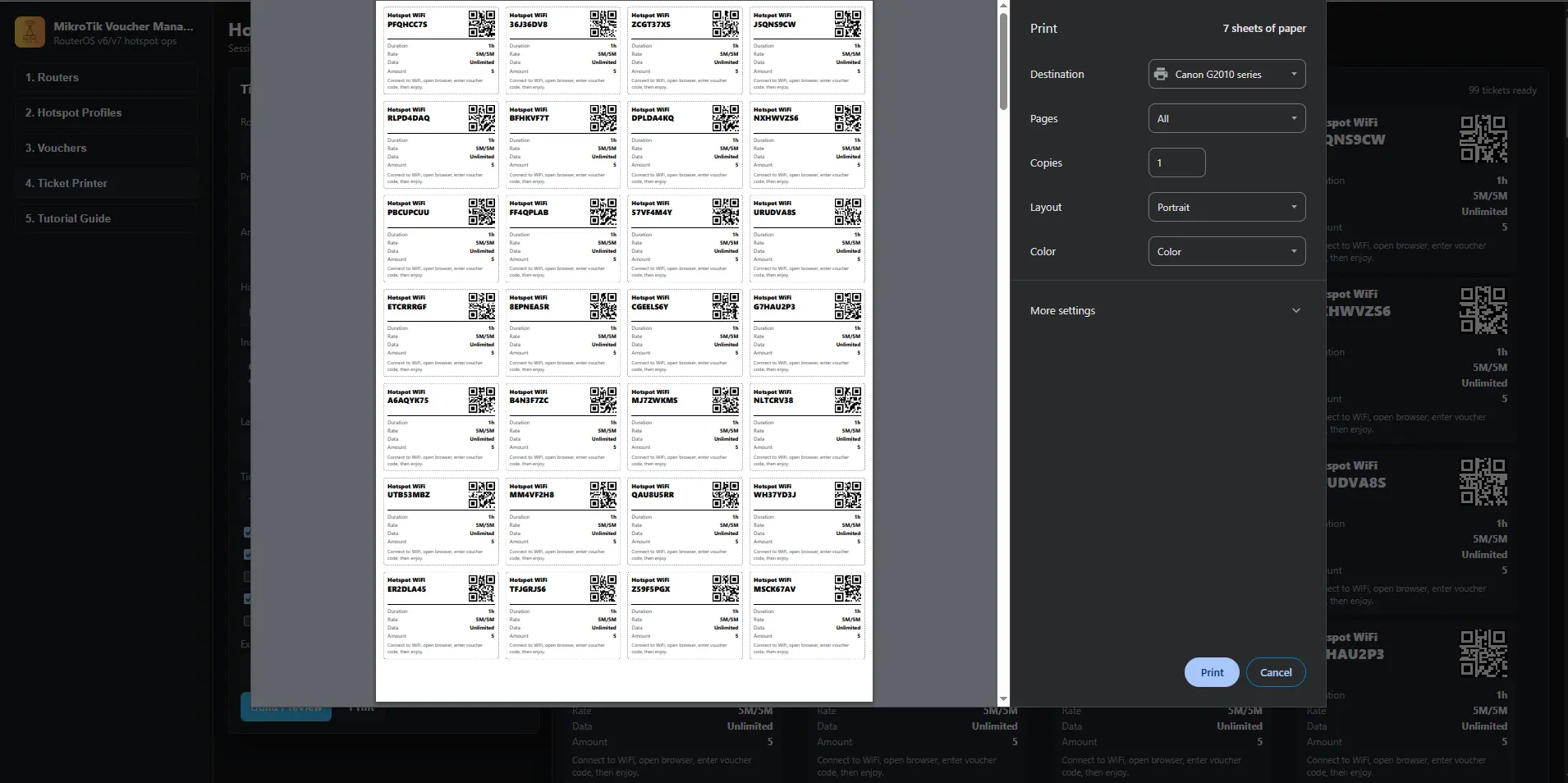Click QR code of ticket RLPD4DAQ in preview

pos(482,118)
